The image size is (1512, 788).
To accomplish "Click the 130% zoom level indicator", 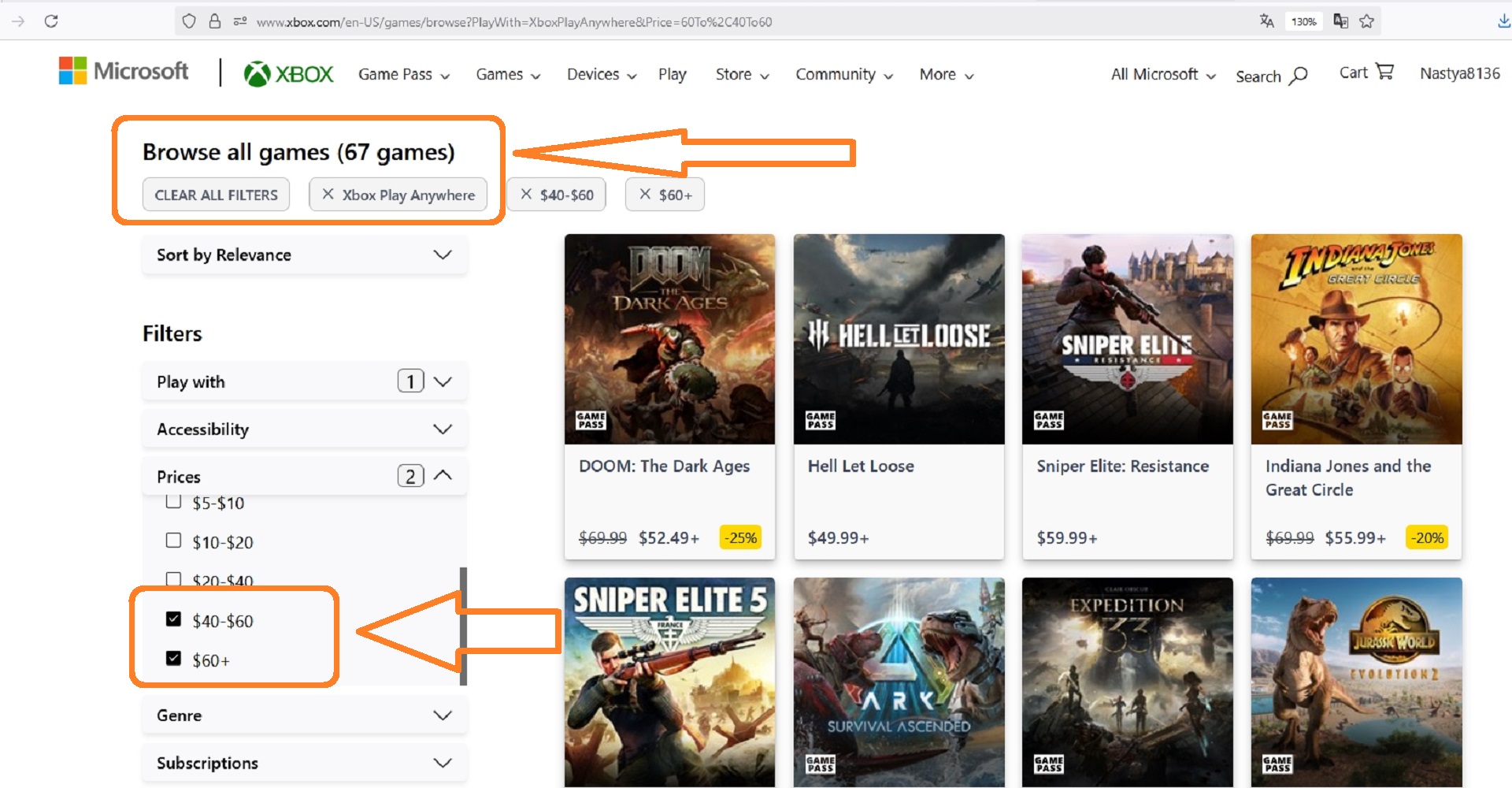I will 1303,21.
